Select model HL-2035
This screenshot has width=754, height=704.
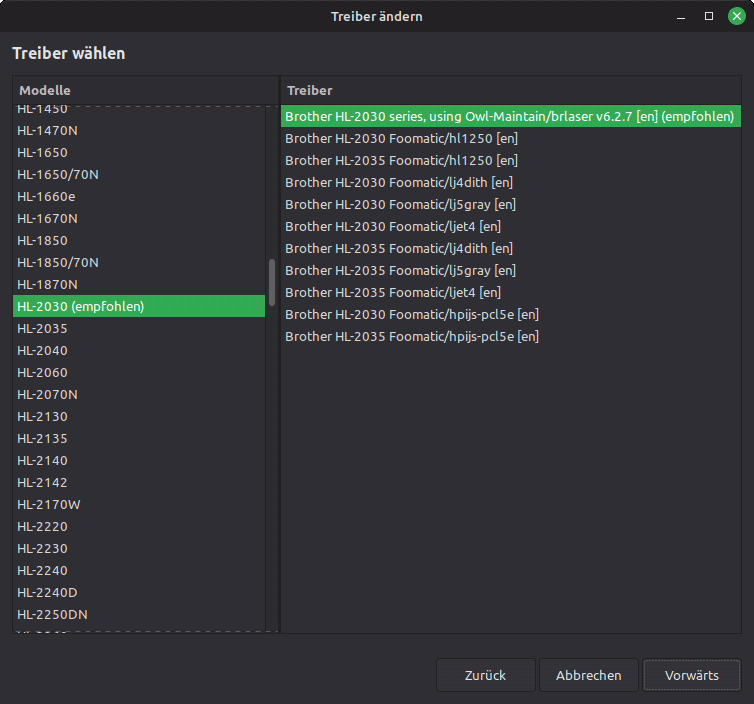click(x=139, y=328)
